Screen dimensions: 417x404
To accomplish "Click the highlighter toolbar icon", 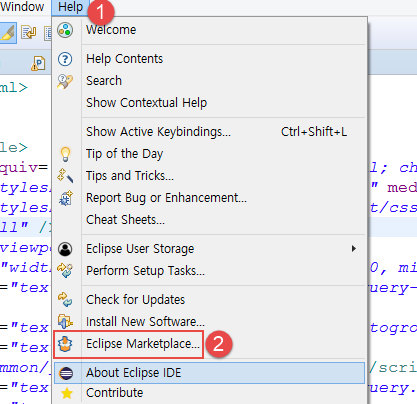I will (x=7, y=33).
